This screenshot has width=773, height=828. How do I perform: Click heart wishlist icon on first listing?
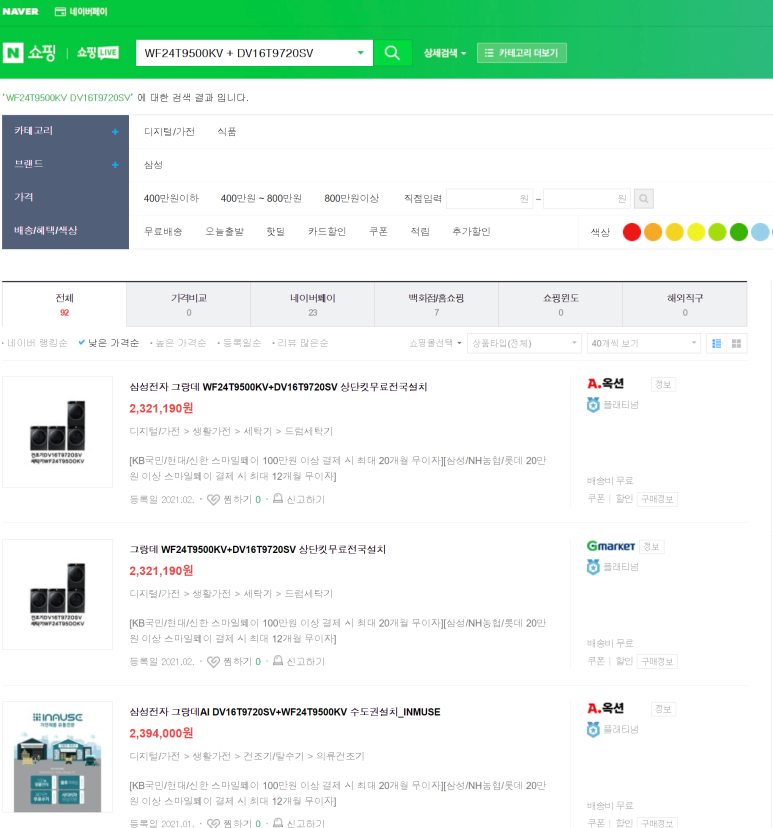pyautogui.click(x=213, y=500)
